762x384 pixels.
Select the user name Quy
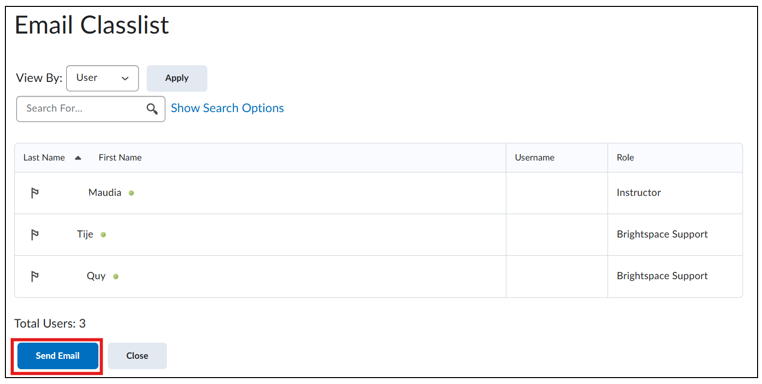(x=96, y=276)
